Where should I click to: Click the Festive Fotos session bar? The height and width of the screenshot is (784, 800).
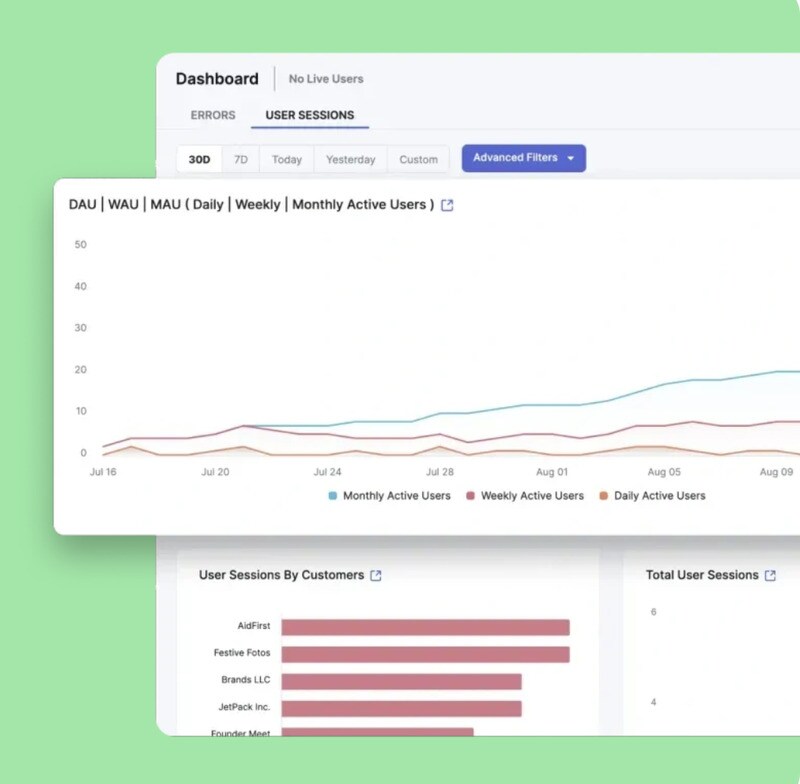click(x=425, y=654)
